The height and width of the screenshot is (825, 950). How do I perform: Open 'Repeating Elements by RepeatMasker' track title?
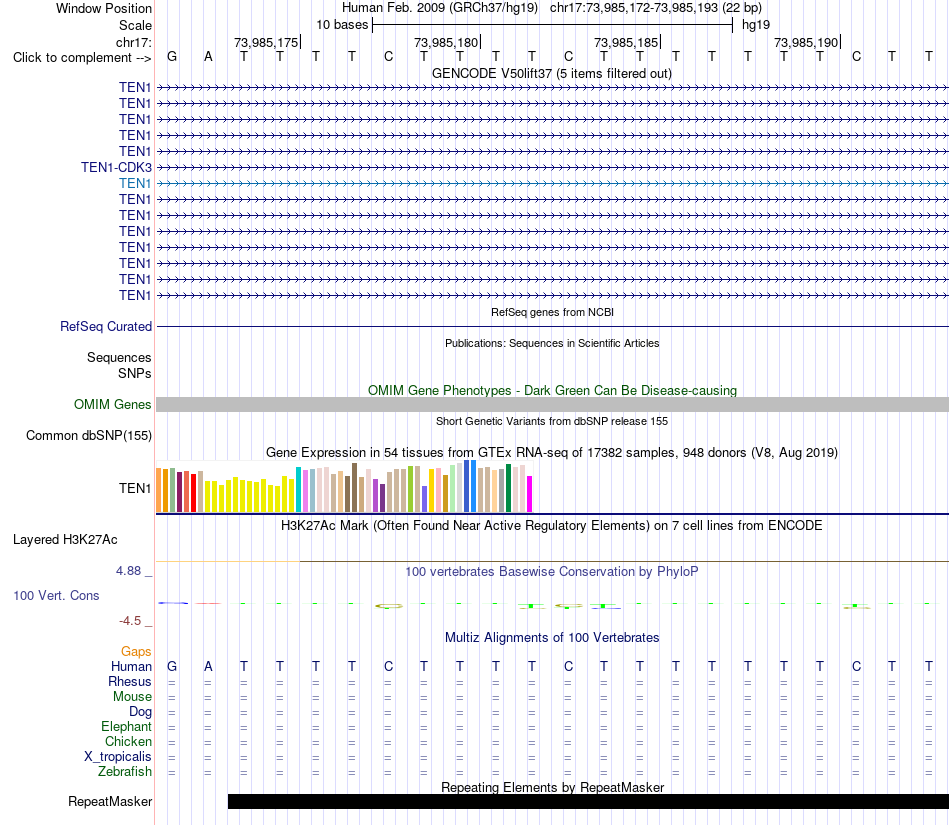[x=552, y=787]
